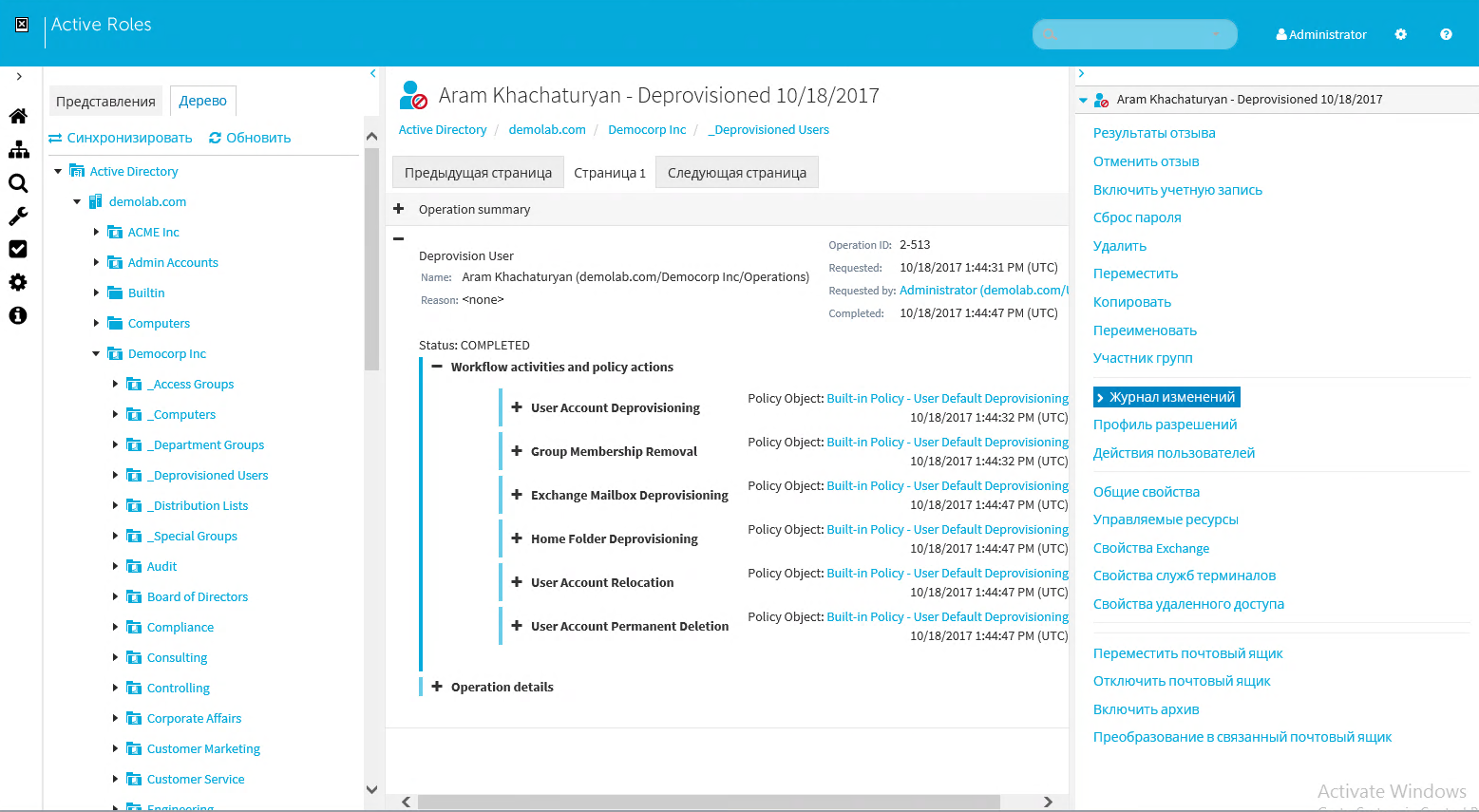Expand the ACME Inc tree node
Viewport: 1479px width, 812px height.
point(96,232)
